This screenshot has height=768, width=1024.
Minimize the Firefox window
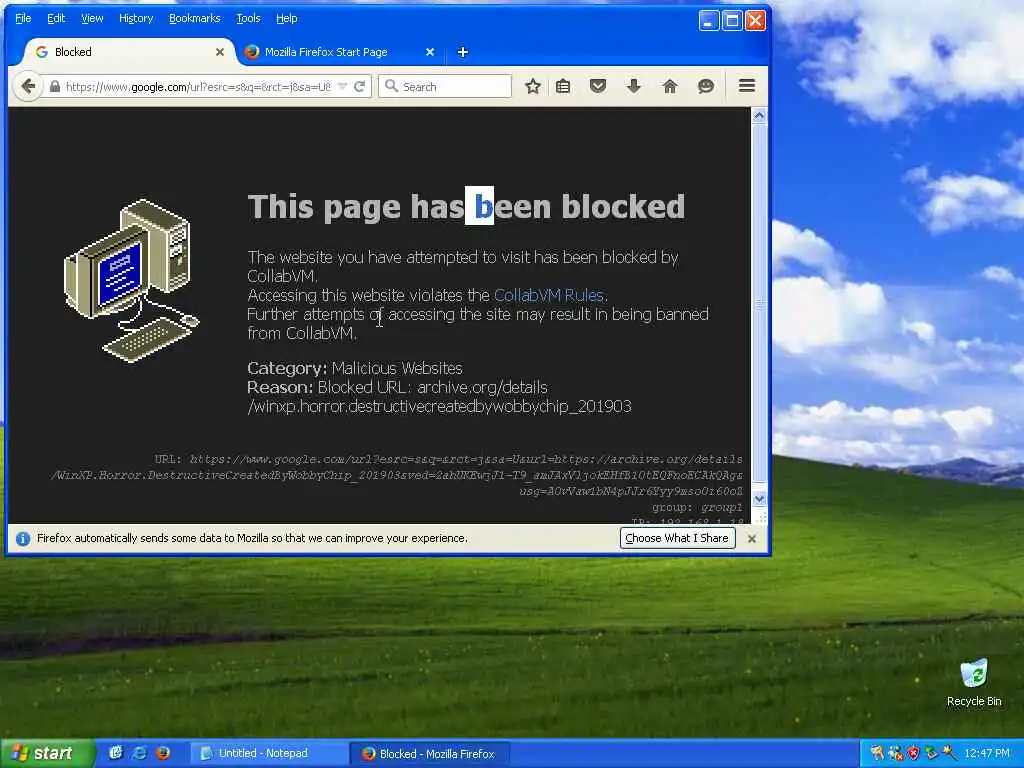(709, 21)
